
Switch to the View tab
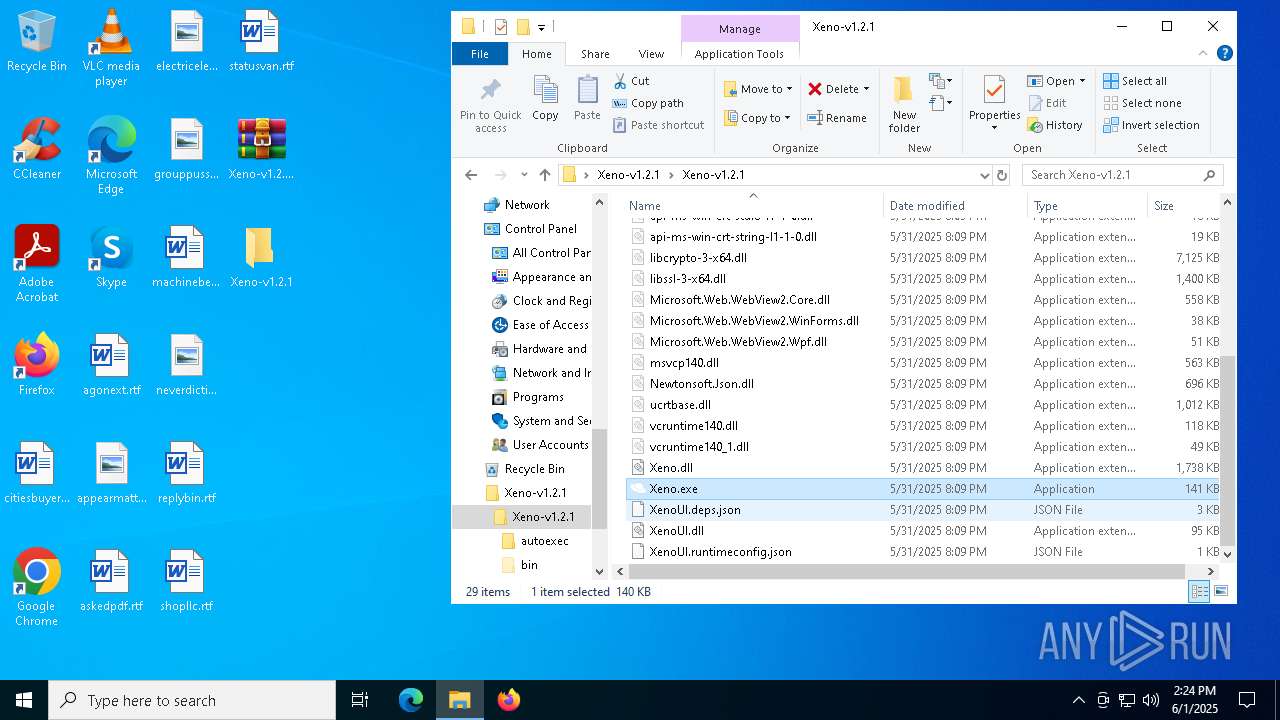click(x=651, y=54)
